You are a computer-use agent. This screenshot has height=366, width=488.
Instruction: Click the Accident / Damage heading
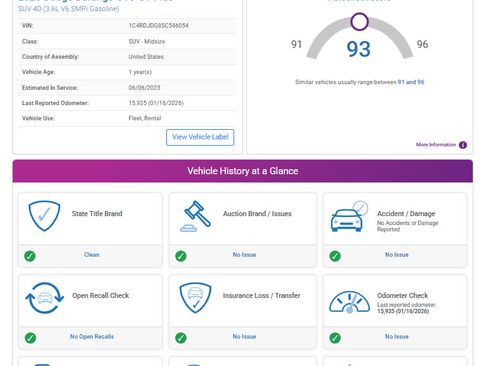[406, 214]
